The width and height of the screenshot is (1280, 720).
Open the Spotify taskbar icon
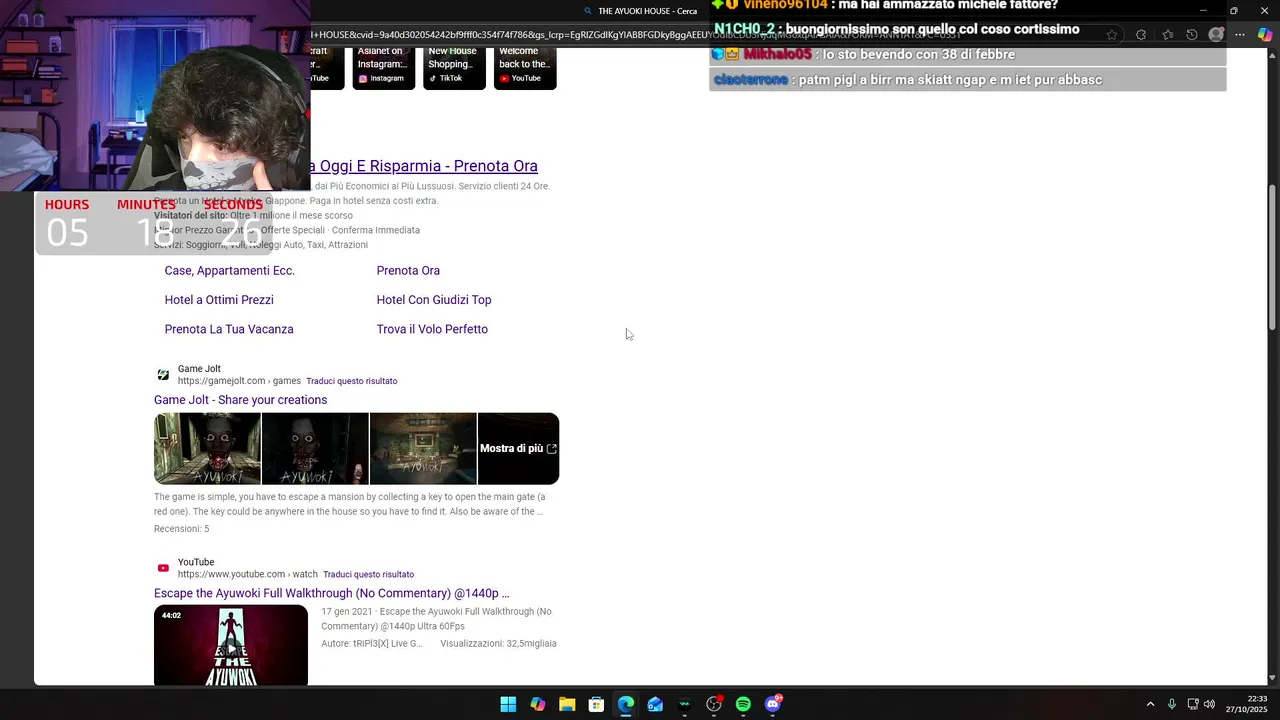point(743,704)
